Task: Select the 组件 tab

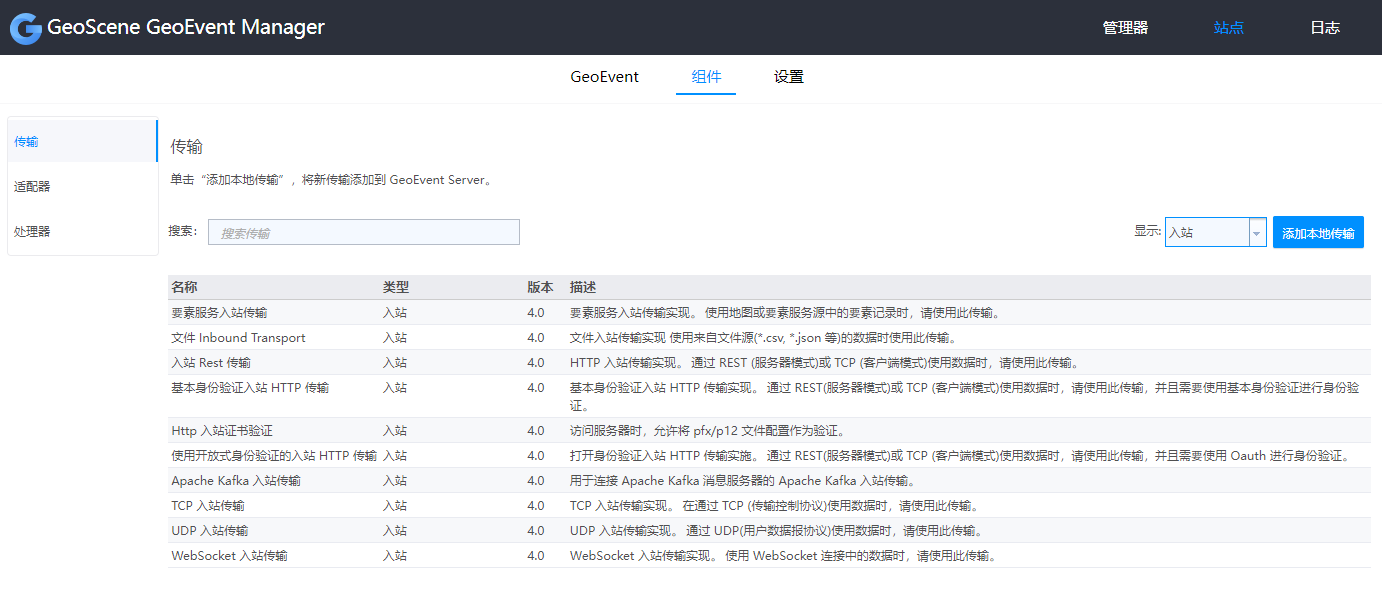Action: click(x=706, y=76)
